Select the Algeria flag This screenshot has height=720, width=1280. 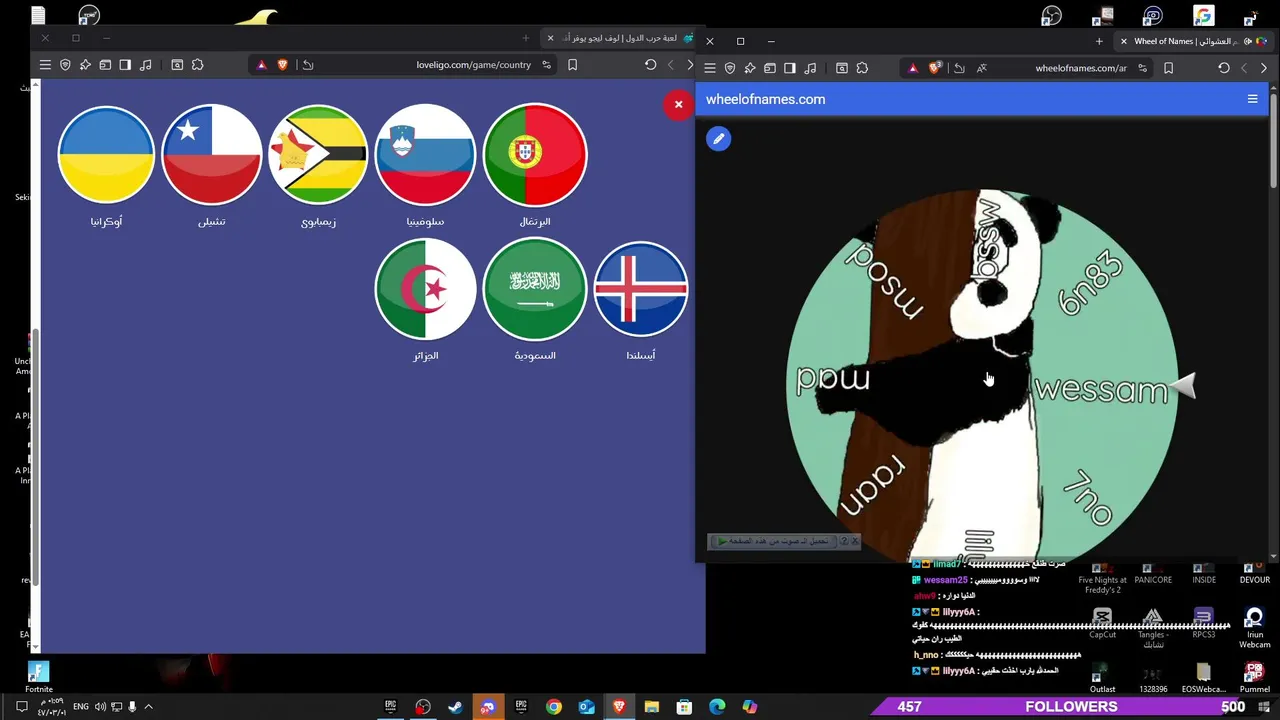[425, 289]
